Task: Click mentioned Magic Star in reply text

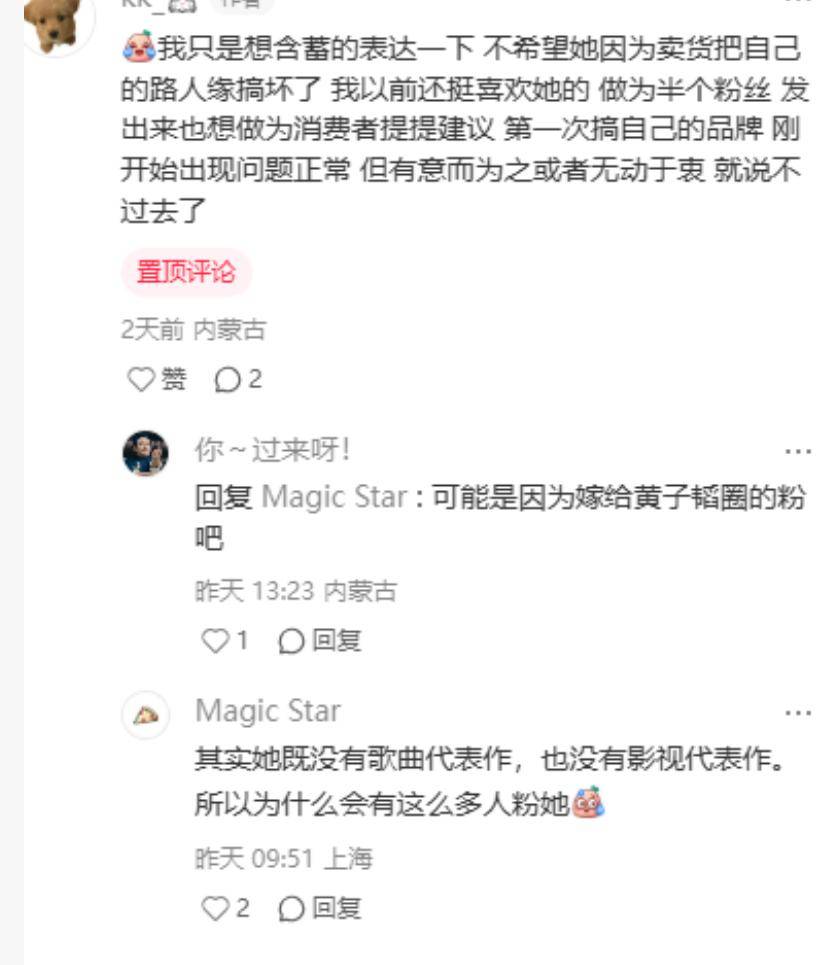Action: coord(334,497)
